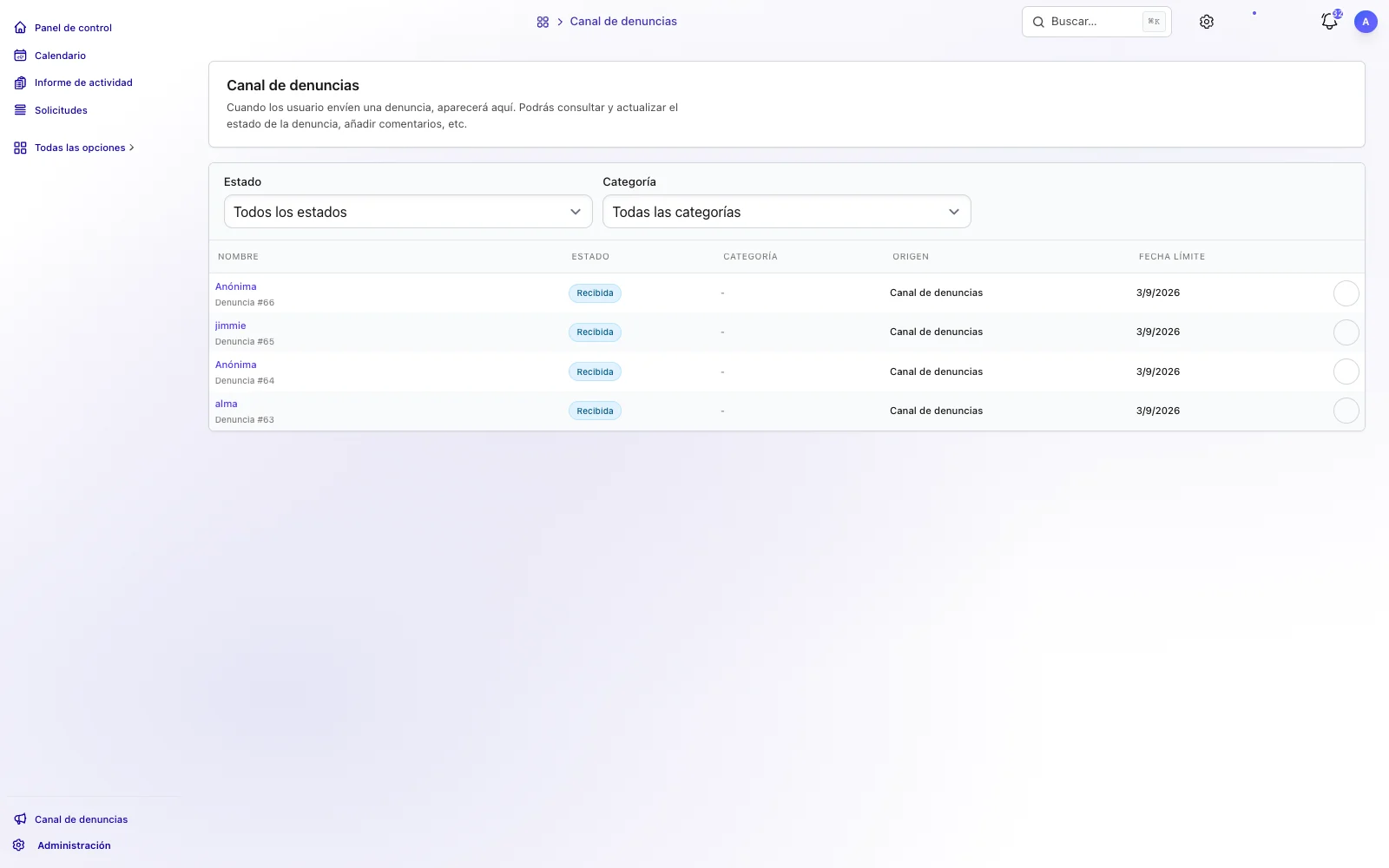Select the Solicitudes list icon in the sidebar
This screenshot has width=1389, height=868.
pyautogui.click(x=20, y=110)
